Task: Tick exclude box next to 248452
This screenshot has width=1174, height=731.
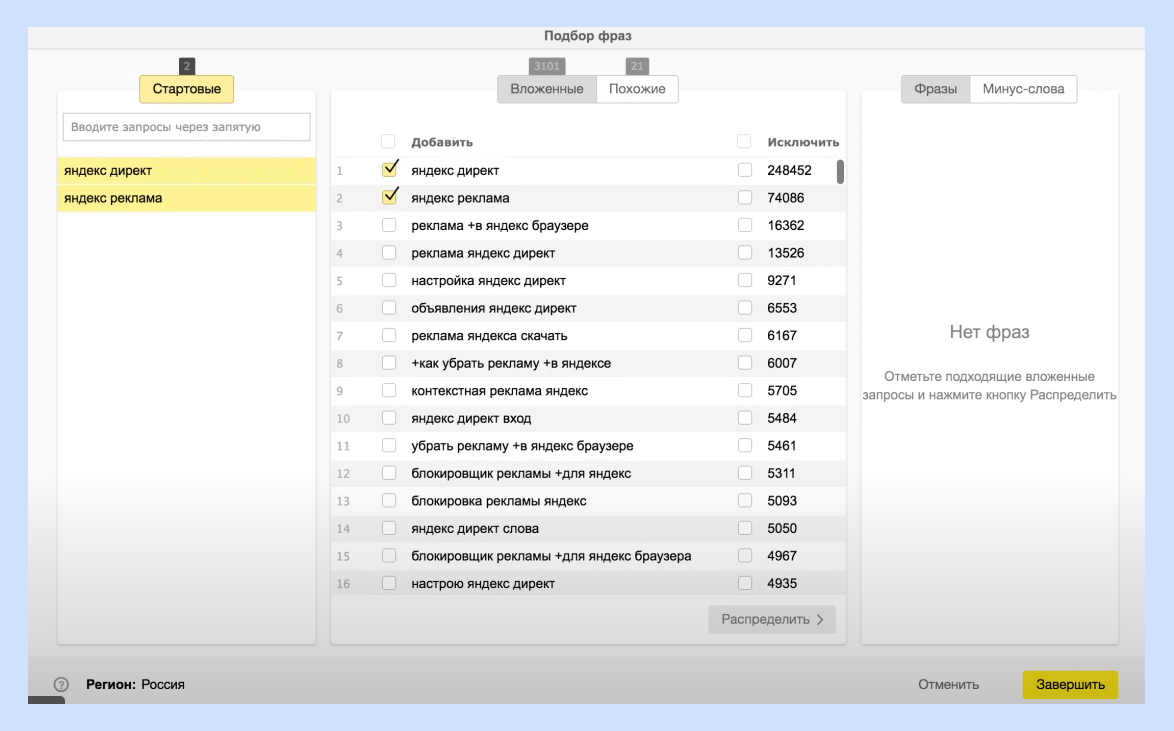Action: click(x=745, y=170)
